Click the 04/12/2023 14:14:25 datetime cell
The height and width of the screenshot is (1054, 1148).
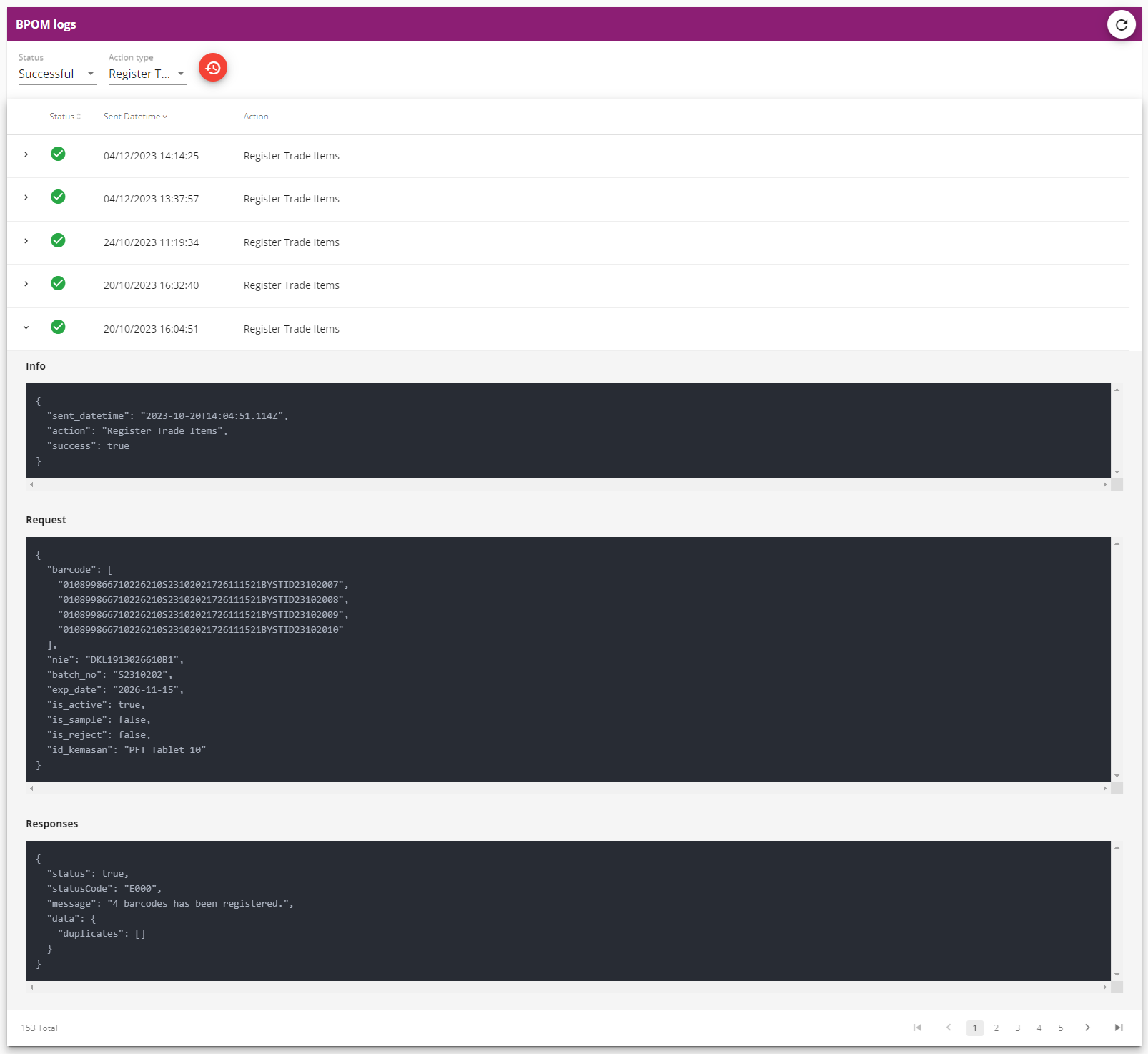tap(151, 156)
